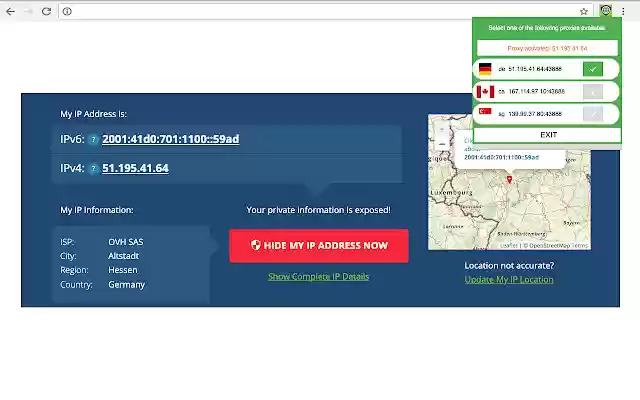The width and height of the screenshot is (640, 400).
Task: Click the 'Proxy activated' status field
Action: click(547, 48)
